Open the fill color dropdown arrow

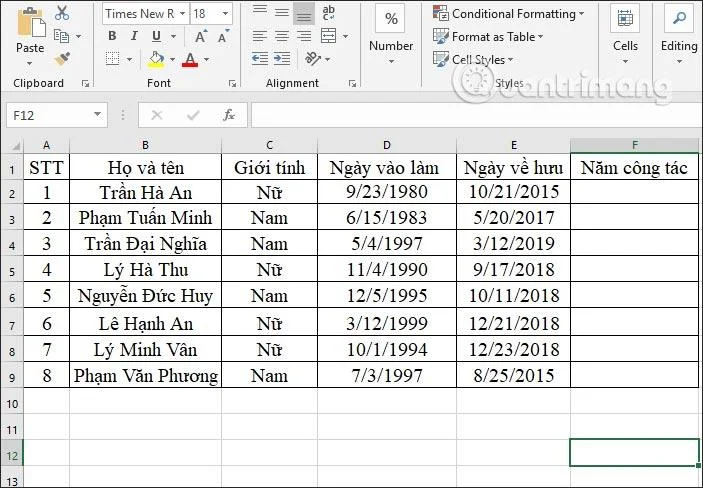tap(172, 59)
